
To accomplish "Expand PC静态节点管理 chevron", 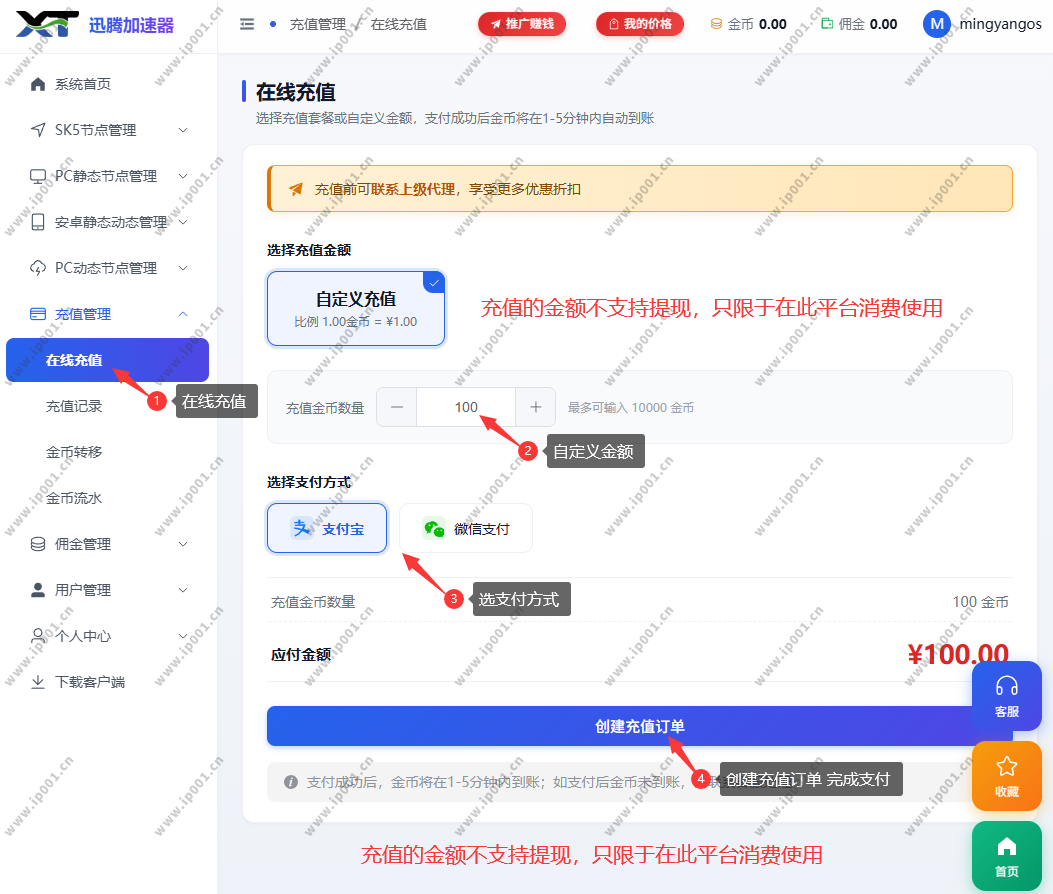I will [x=183, y=176].
